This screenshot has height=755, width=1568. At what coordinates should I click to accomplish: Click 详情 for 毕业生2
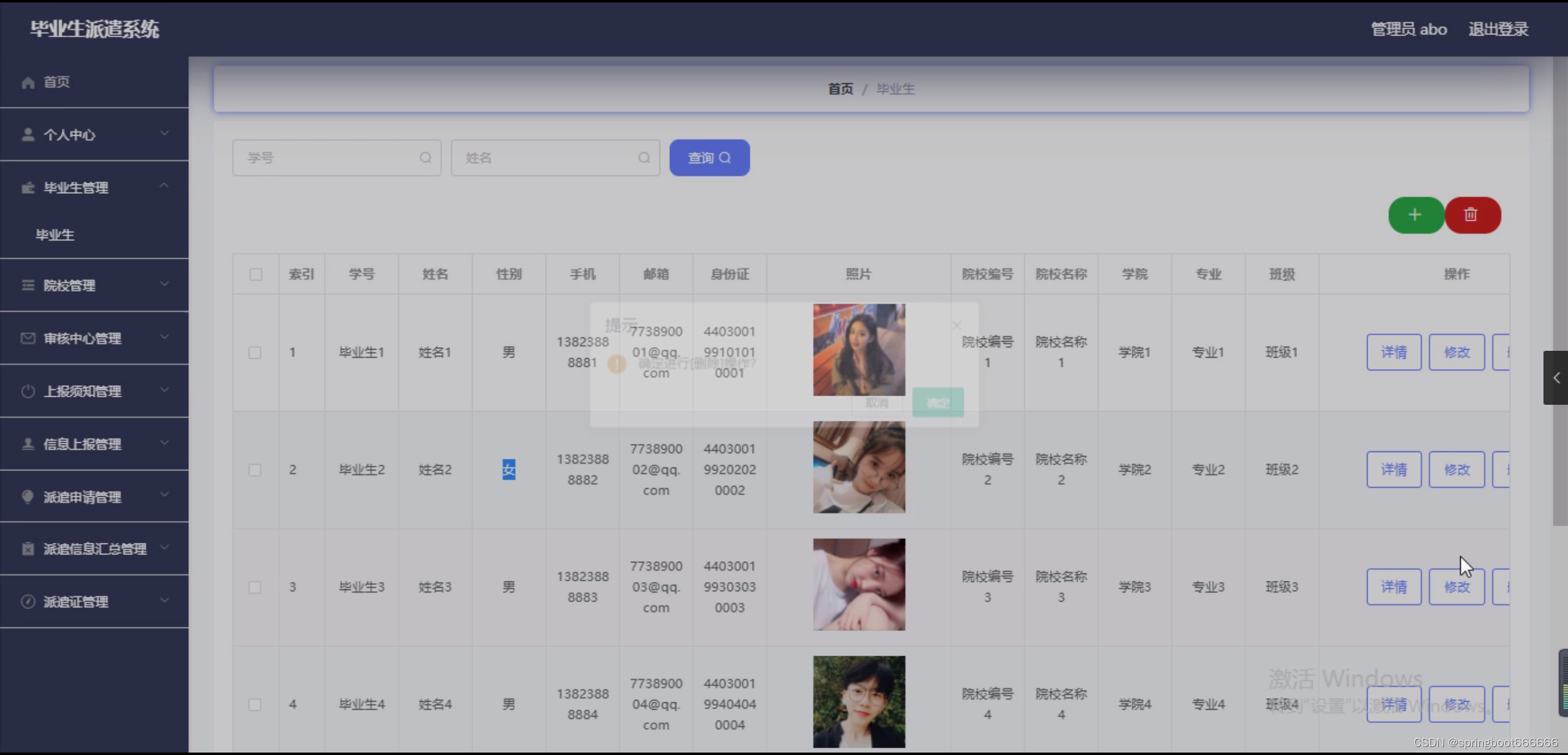1394,469
